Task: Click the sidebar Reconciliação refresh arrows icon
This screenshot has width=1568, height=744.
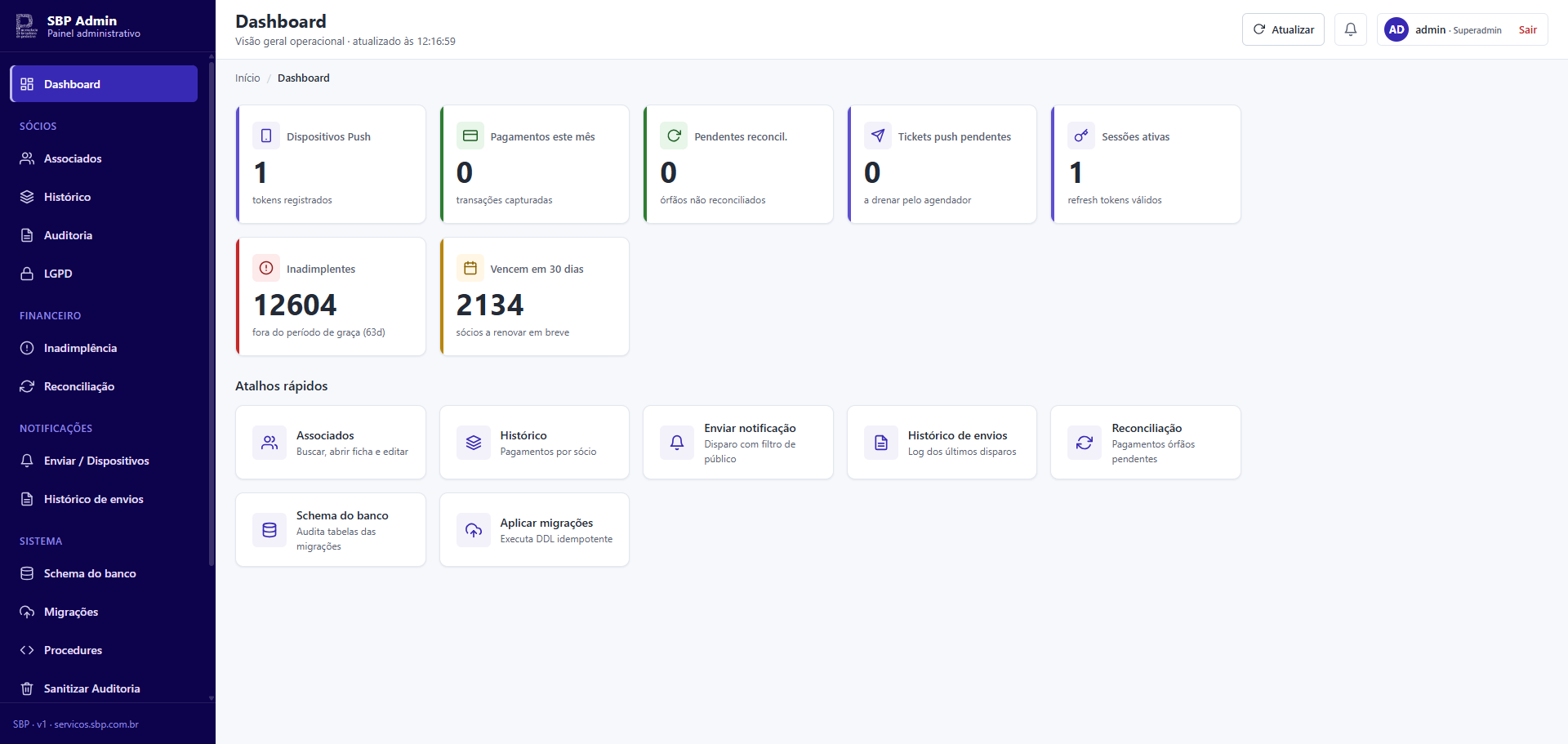Action: 27,386
